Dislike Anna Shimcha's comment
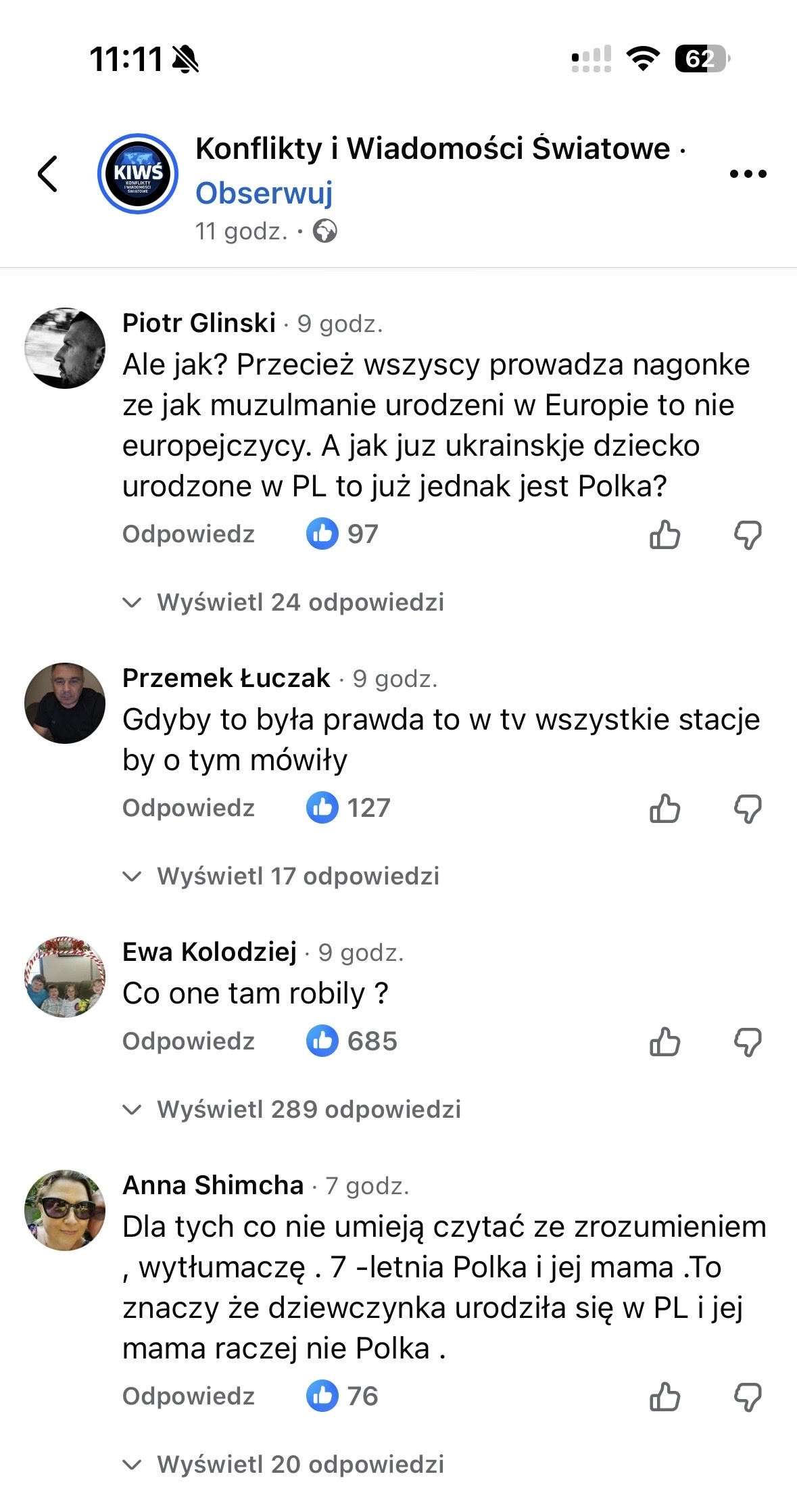The image size is (797, 1512). pos(748,1396)
